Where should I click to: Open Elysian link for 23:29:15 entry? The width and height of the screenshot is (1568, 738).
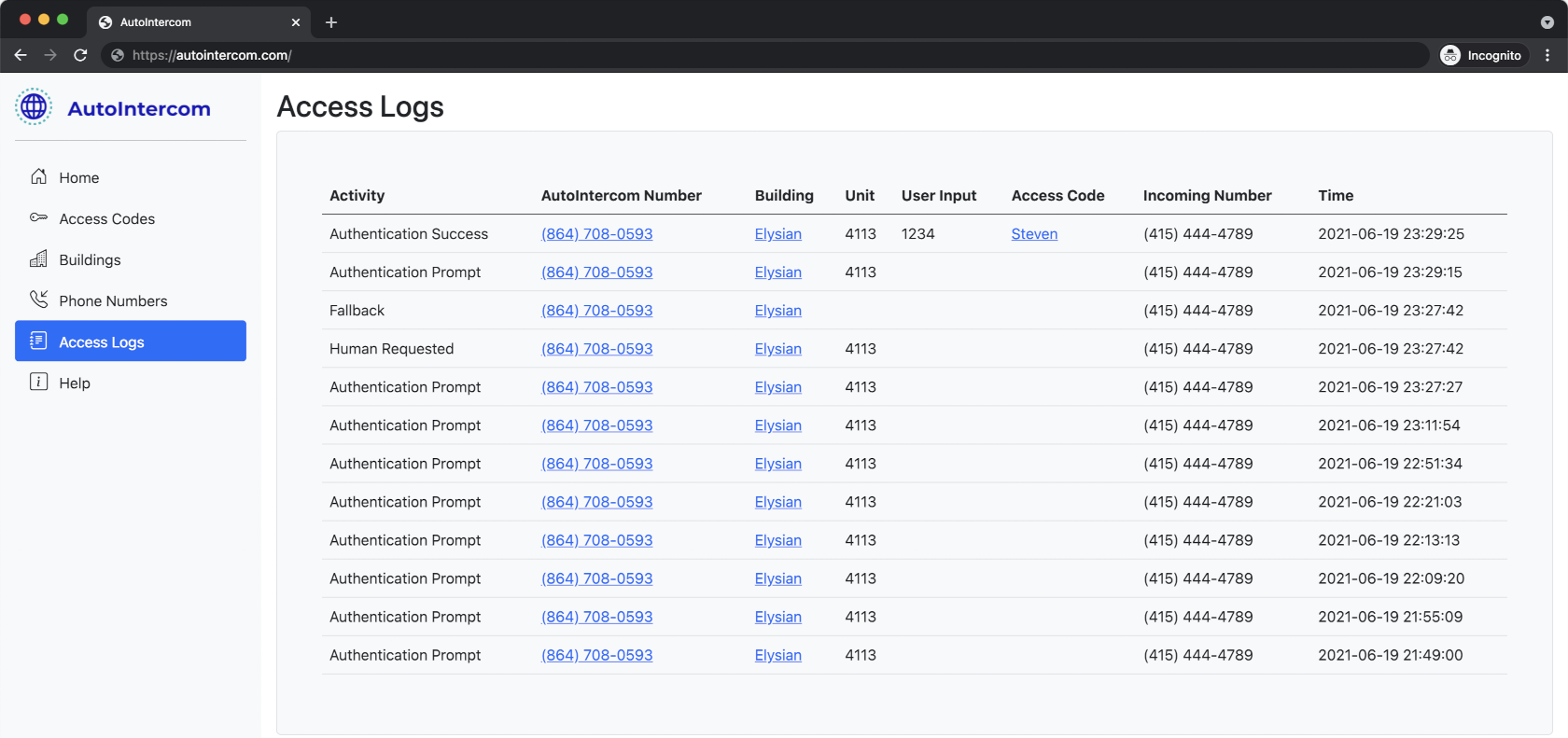pos(778,272)
